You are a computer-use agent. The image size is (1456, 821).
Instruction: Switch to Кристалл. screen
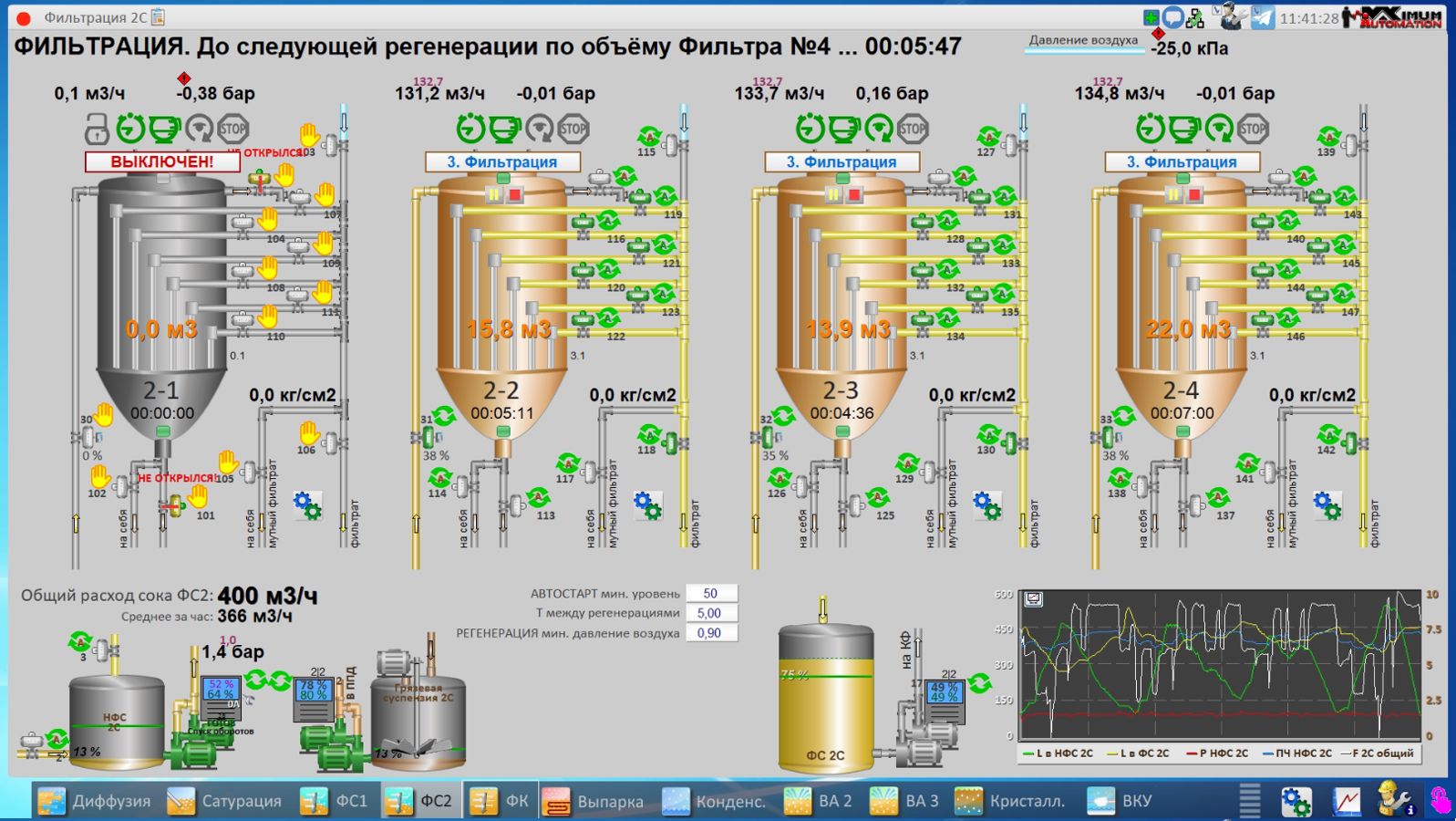click(x=1010, y=801)
